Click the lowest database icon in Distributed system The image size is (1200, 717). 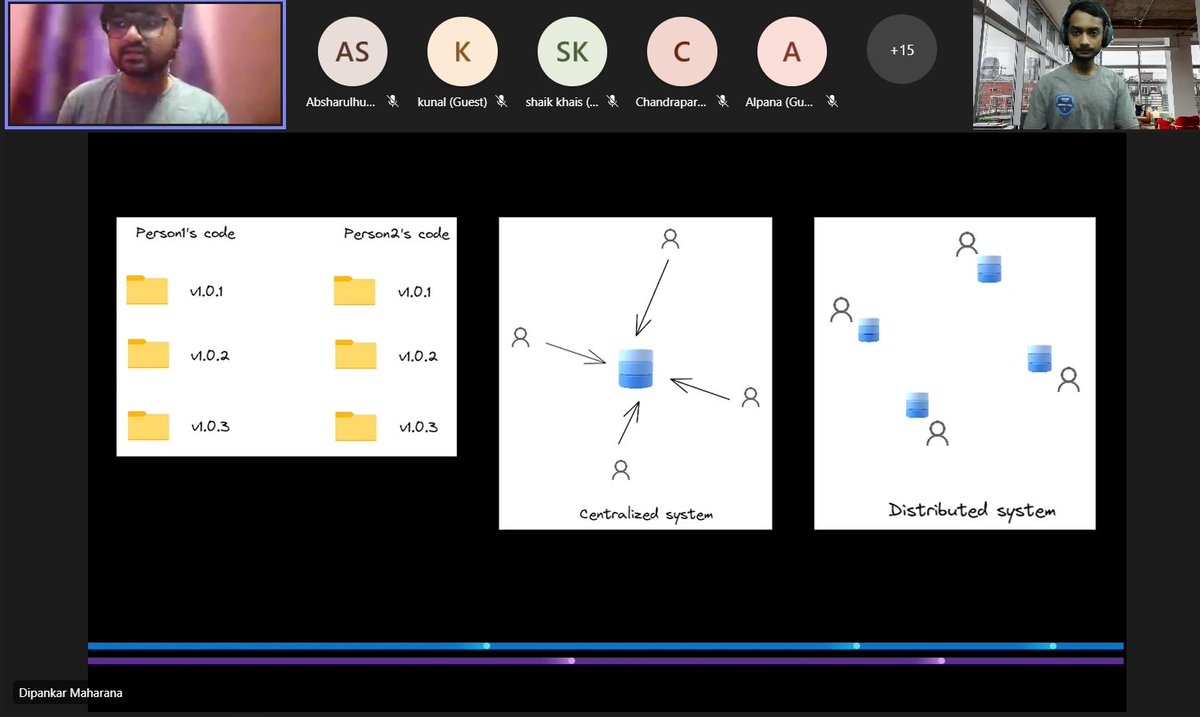(917, 404)
